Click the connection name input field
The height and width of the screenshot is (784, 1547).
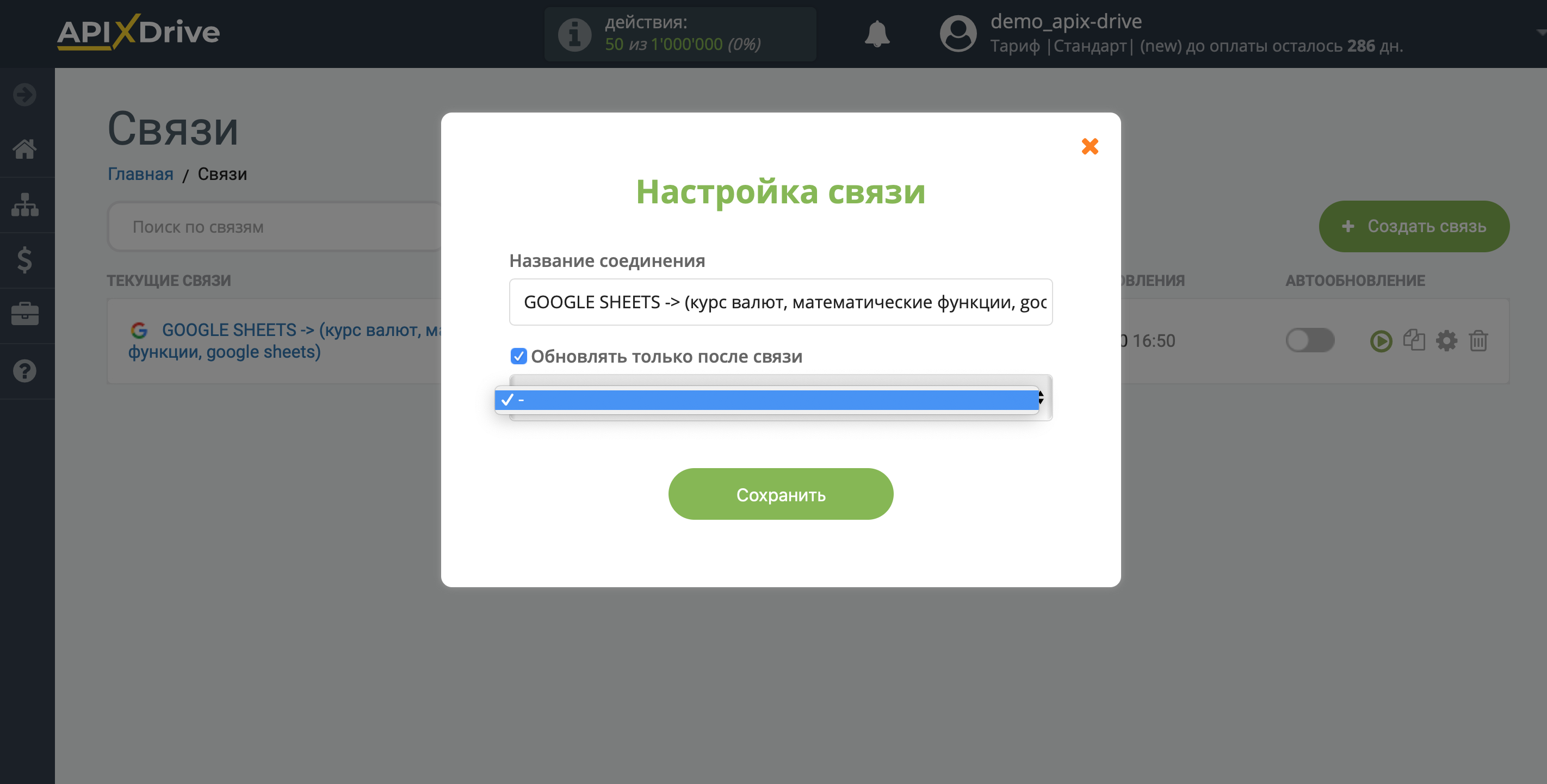coord(780,302)
